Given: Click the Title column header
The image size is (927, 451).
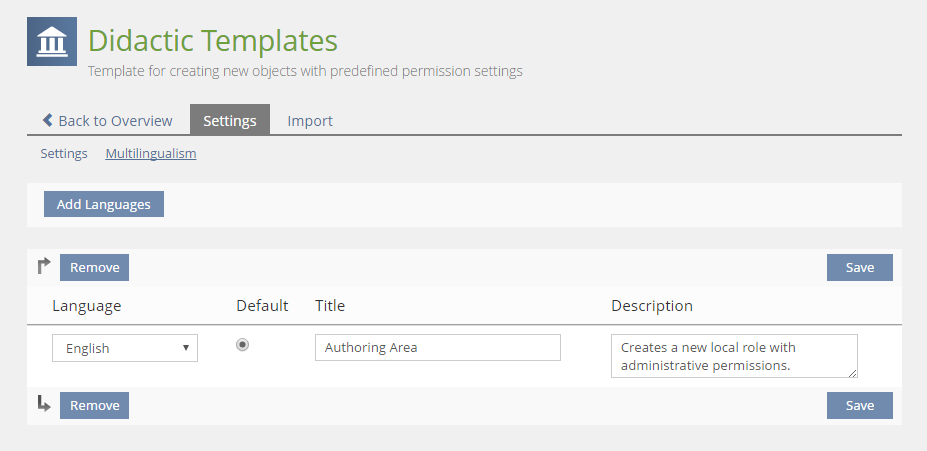Looking at the screenshot, I should [330, 305].
